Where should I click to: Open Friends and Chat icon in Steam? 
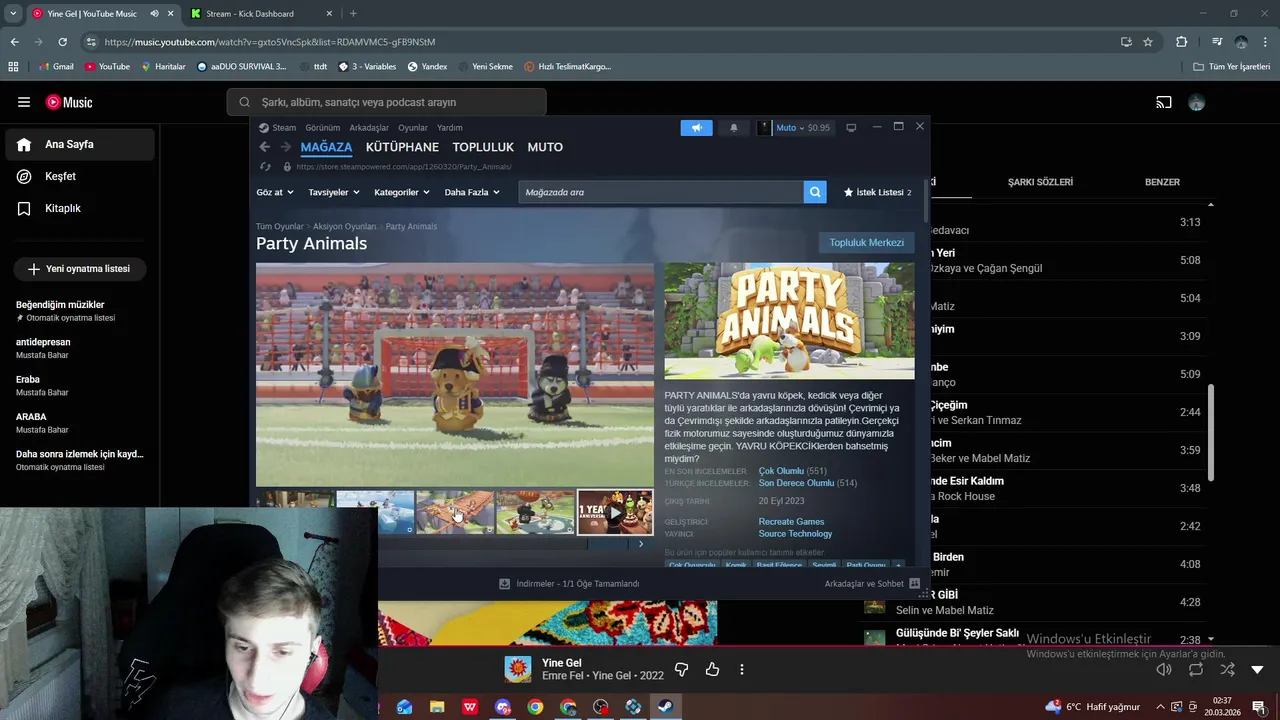click(914, 583)
